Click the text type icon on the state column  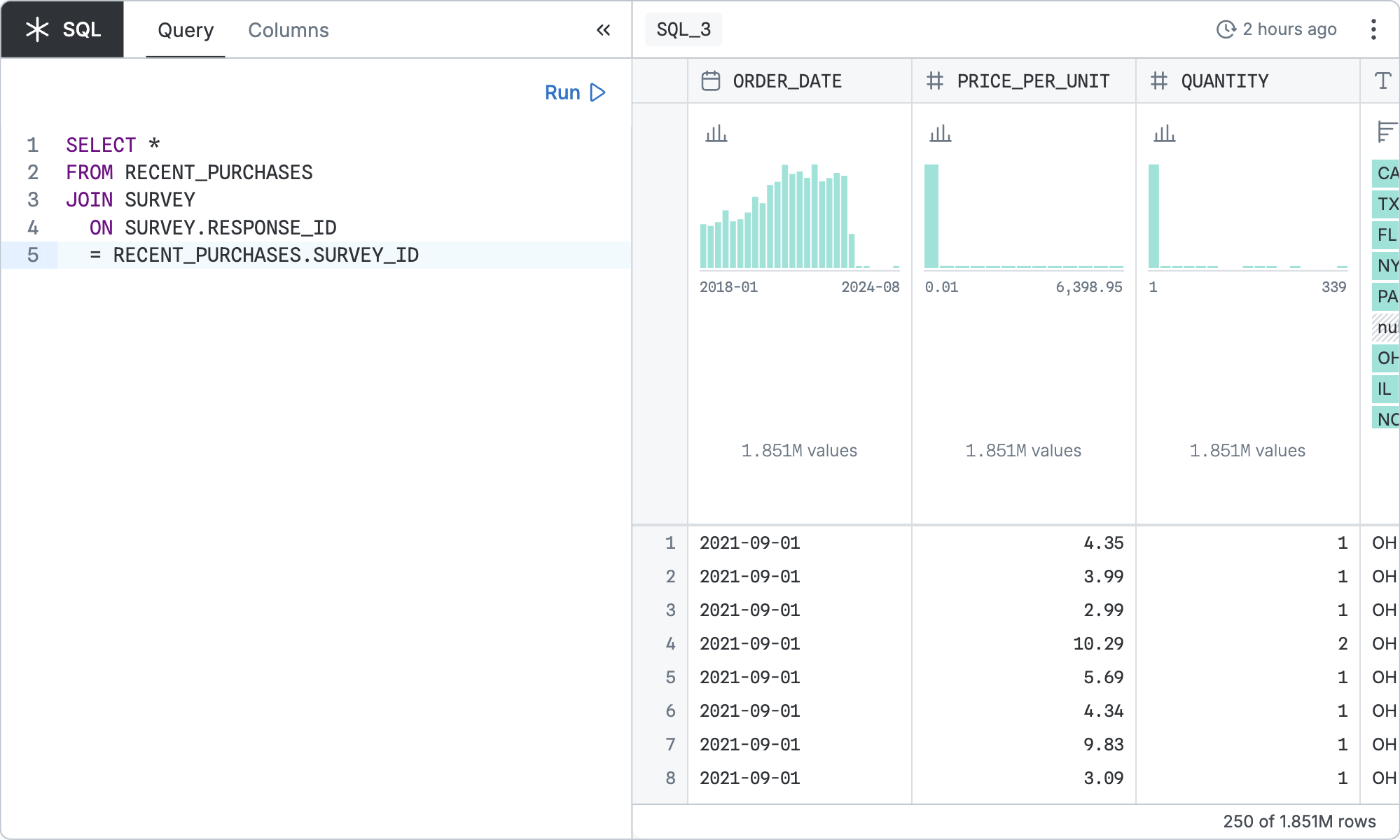1382,81
